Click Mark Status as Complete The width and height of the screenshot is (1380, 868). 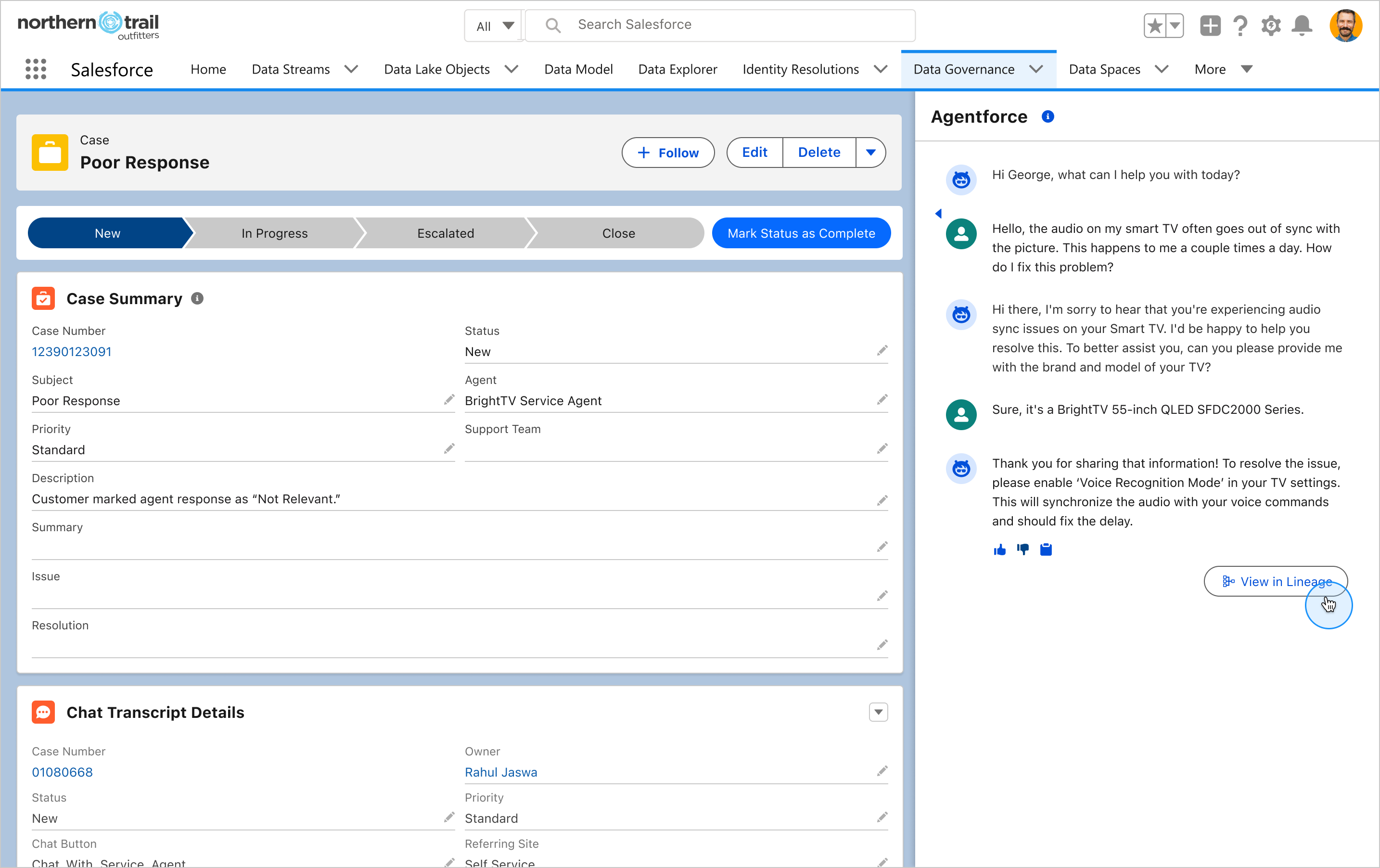(801, 233)
